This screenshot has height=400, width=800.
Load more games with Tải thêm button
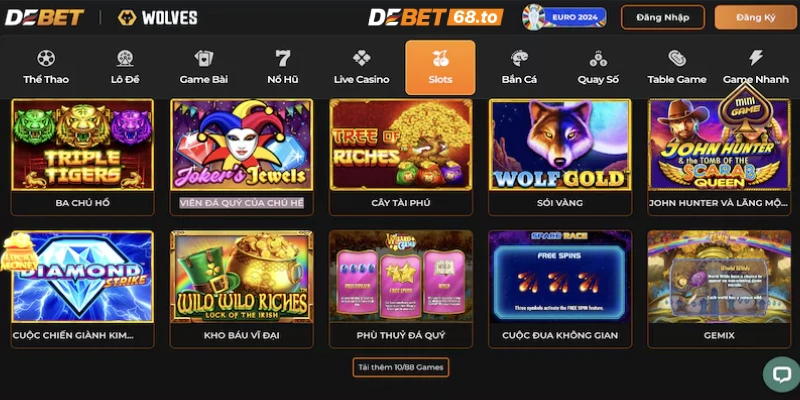(401, 367)
